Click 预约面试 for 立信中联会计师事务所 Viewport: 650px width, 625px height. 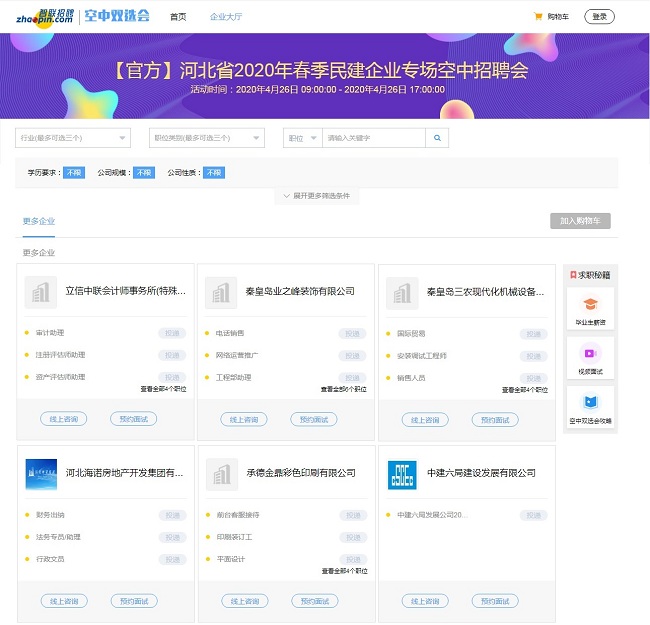(133, 419)
